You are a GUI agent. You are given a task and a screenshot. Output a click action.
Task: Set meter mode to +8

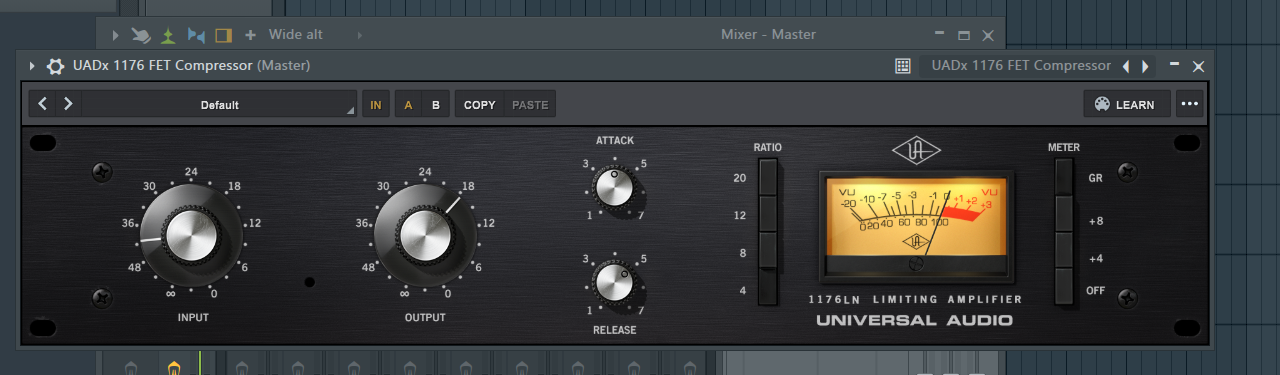click(1063, 214)
